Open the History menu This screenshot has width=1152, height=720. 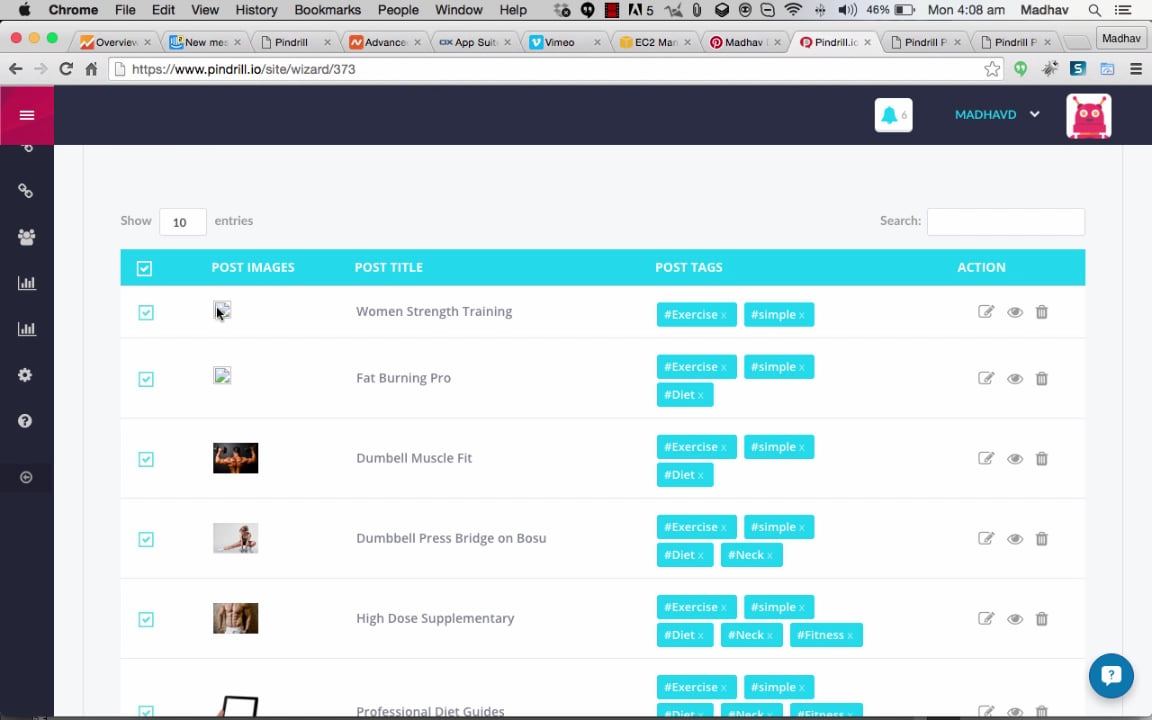click(256, 10)
